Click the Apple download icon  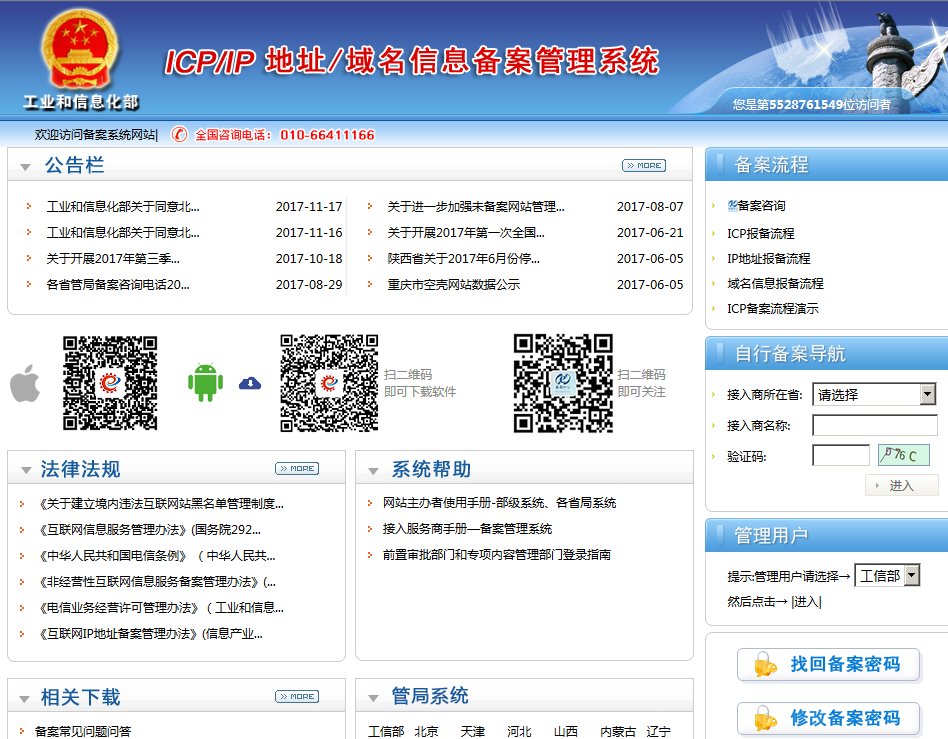pos(25,383)
